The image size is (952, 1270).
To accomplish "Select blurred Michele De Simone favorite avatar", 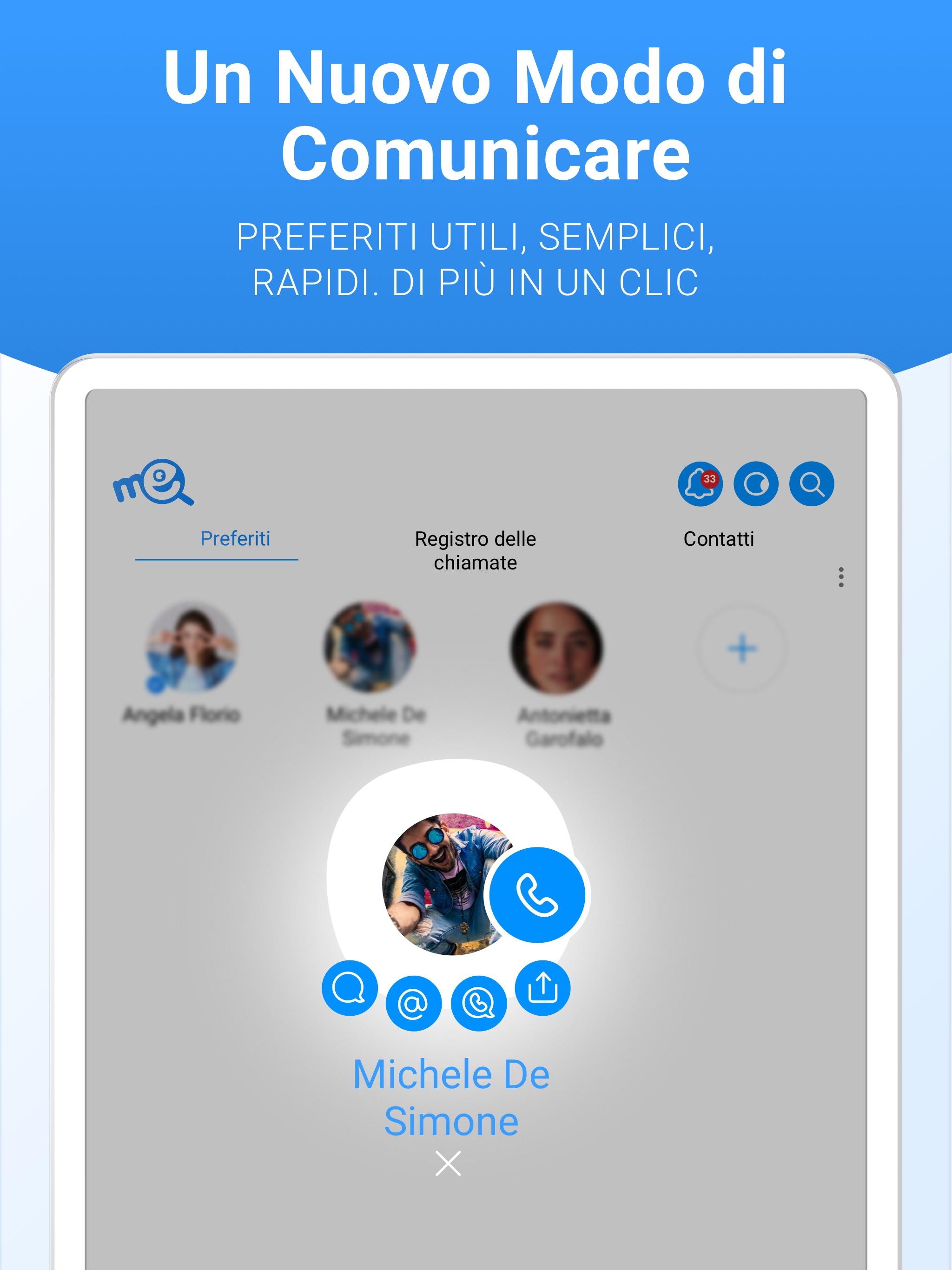I will [370, 647].
